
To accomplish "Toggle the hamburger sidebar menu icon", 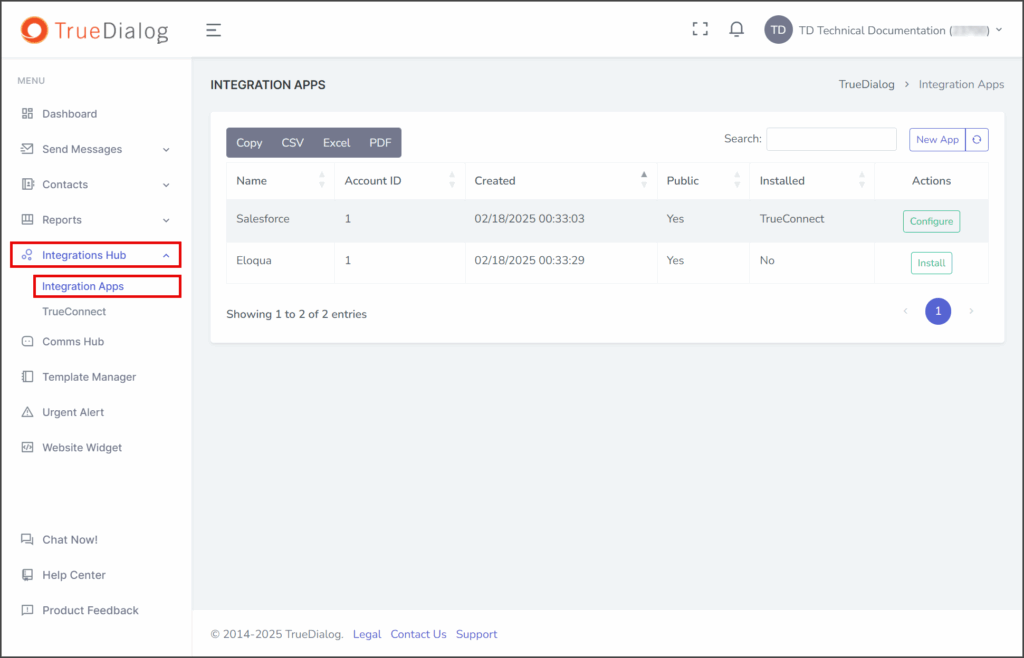I will [214, 30].
